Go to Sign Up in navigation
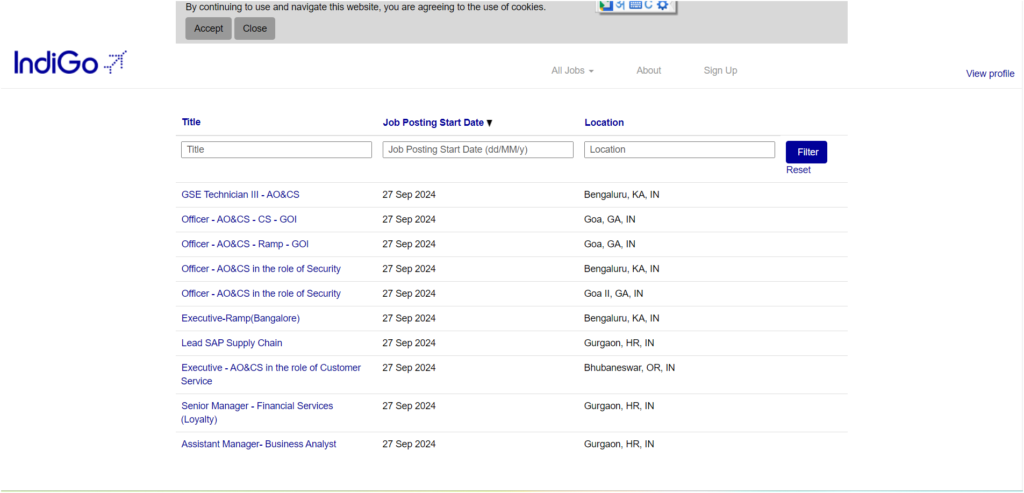The width and height of the screenshot is (1024, 493). pyautogui.click(x=720, y=70)
